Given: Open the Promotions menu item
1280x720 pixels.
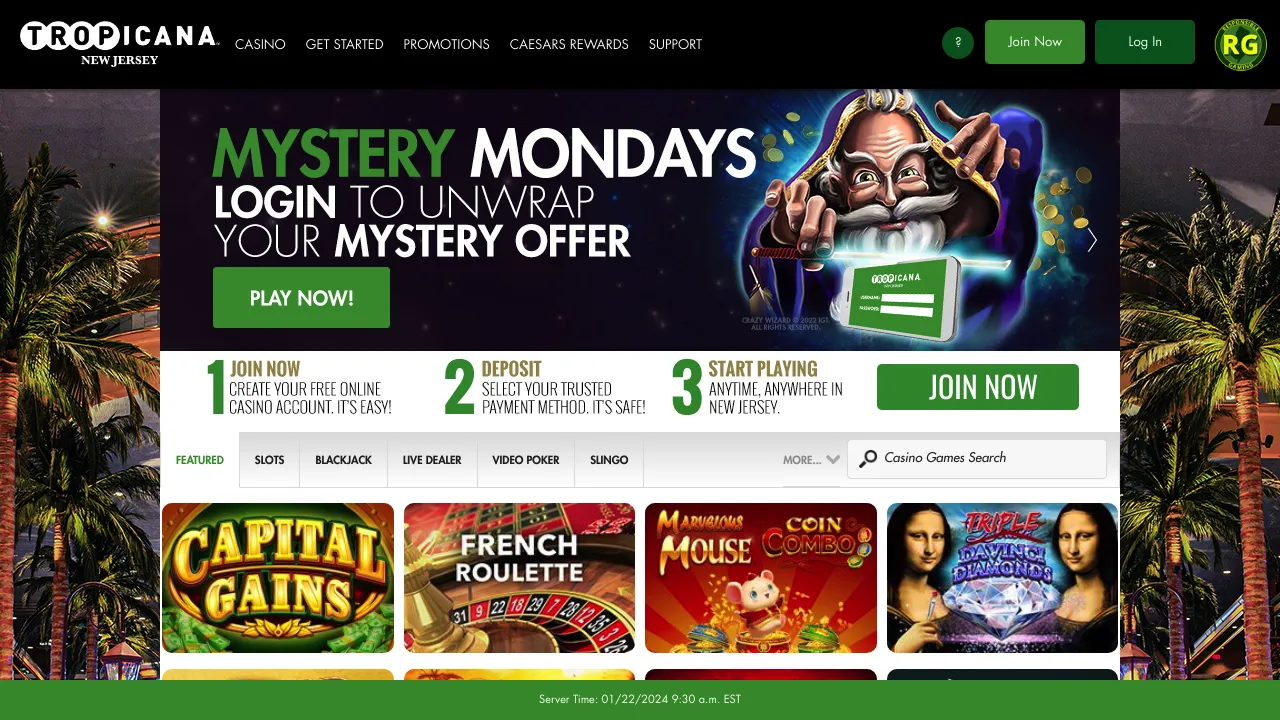Looking at the screenshot, I should [x=446, y=44].
